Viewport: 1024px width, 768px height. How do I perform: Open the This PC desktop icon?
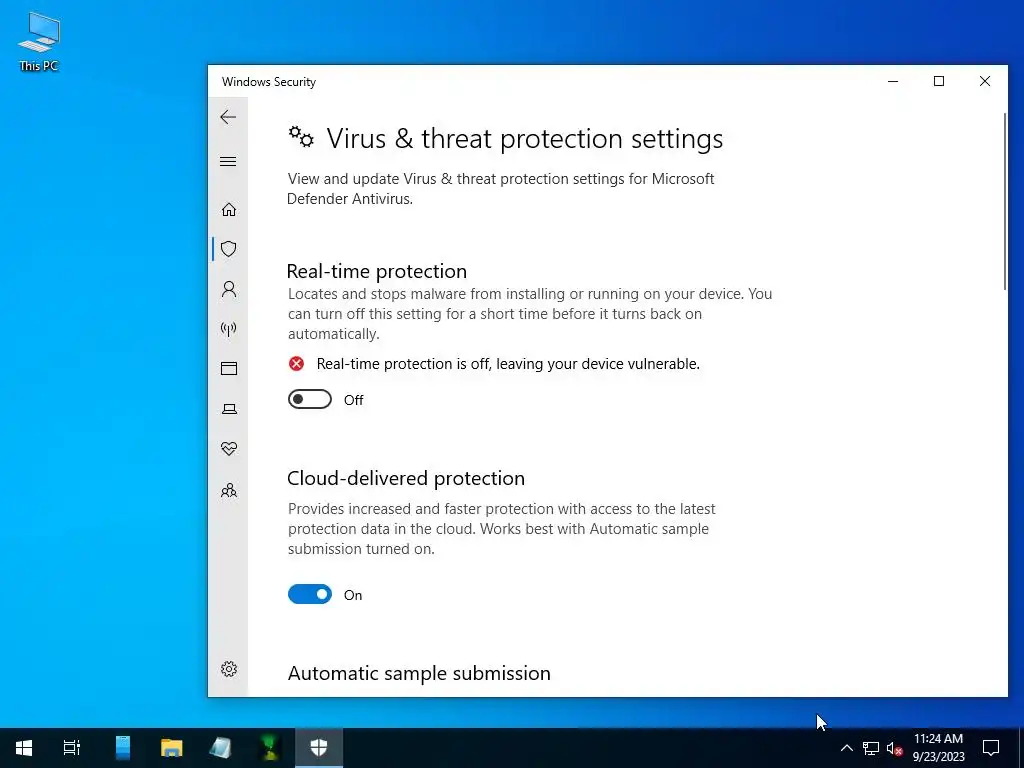[x=39, y=41]
